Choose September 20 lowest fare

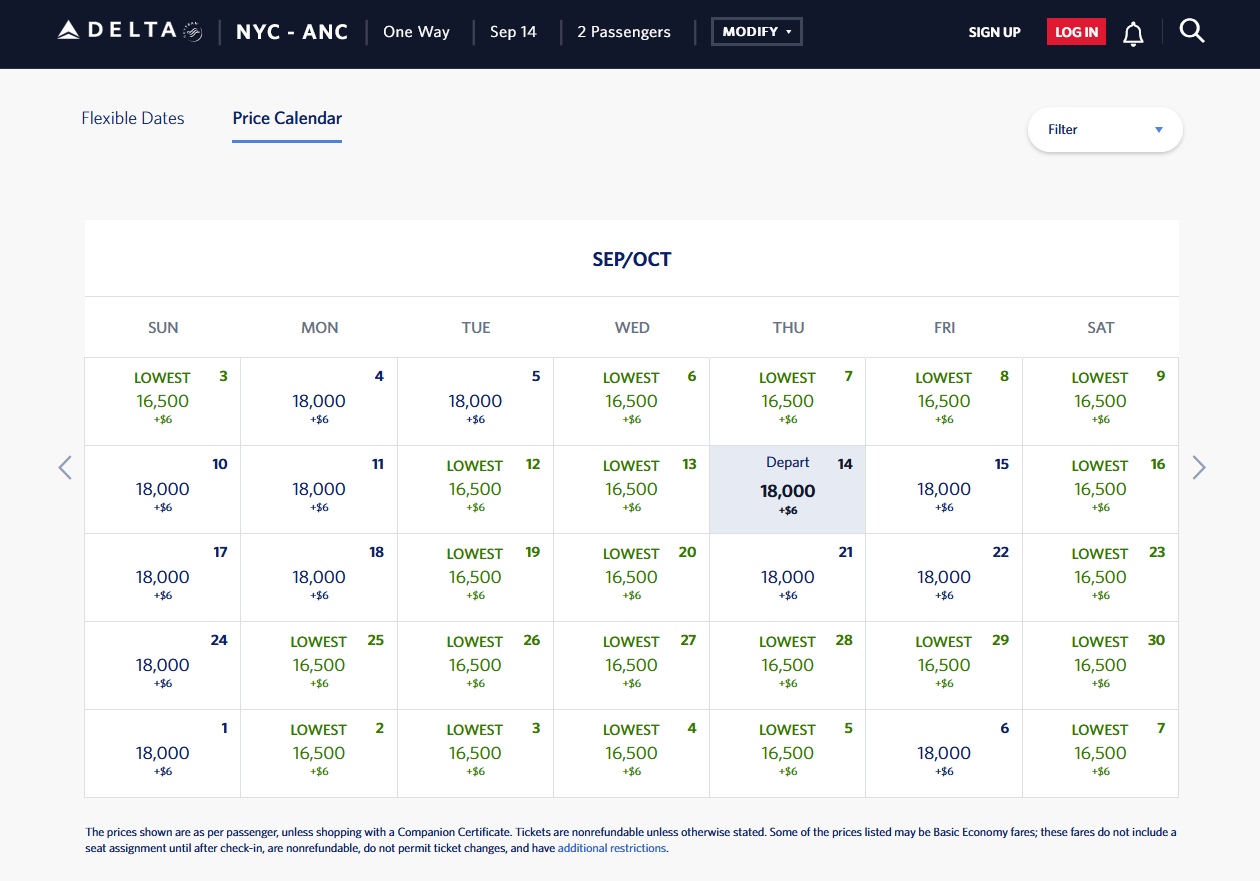[x=632, y=578]
